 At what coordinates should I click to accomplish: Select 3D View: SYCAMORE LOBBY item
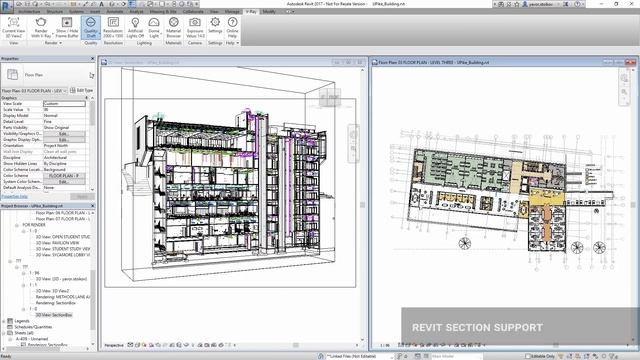point(63,255)
